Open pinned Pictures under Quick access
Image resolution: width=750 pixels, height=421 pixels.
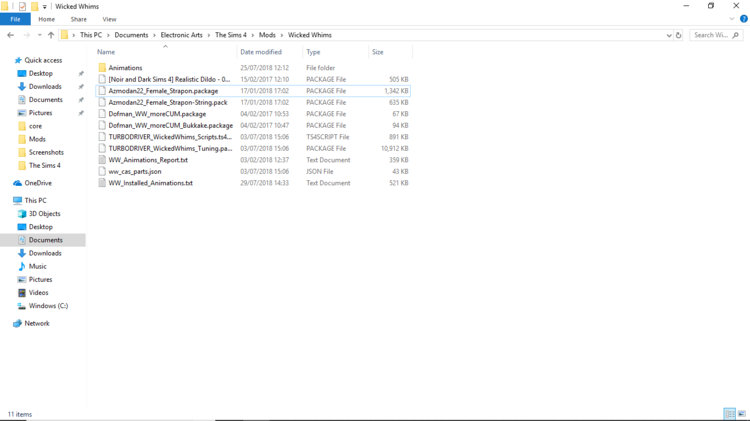click(40, 113)
